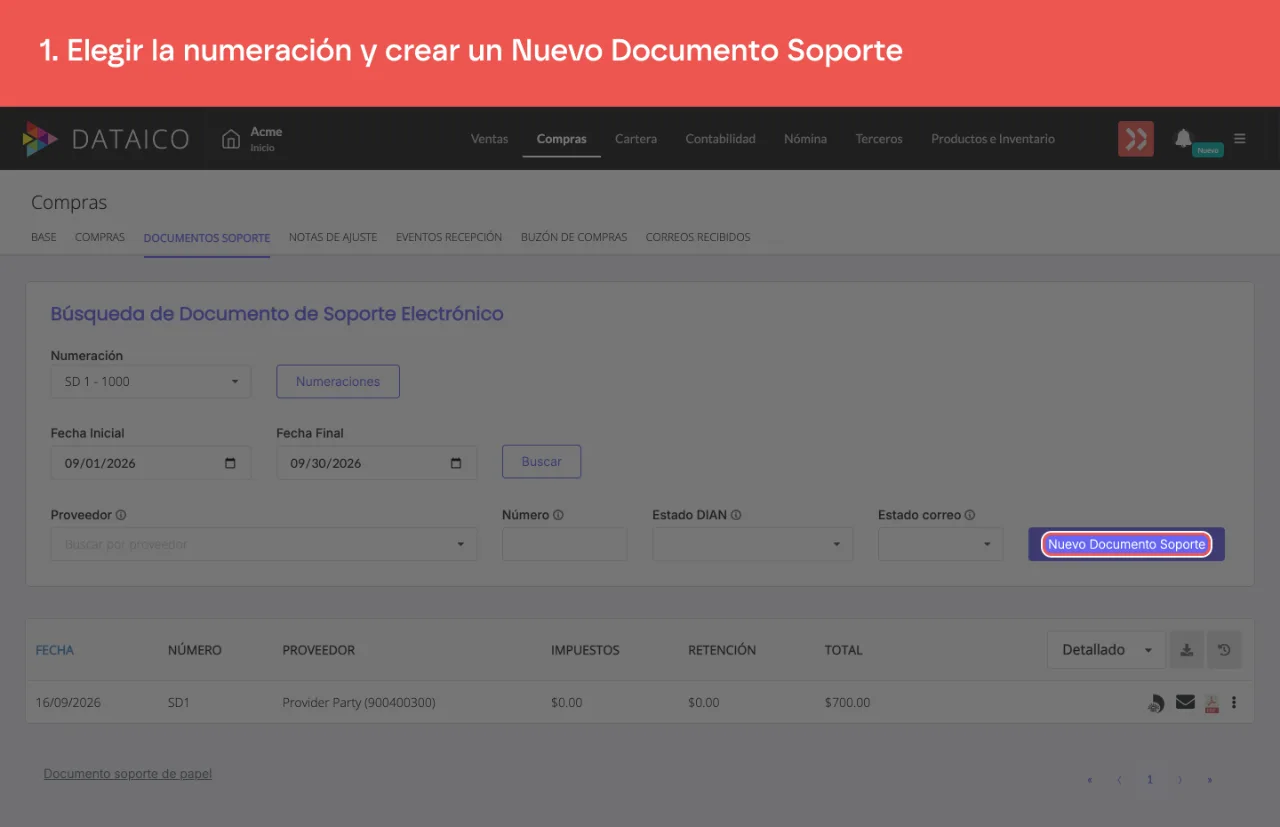The height and width of the screenshot is (827, 1280).
Task: Open the Cartera menu
Action: coord(636,139)
